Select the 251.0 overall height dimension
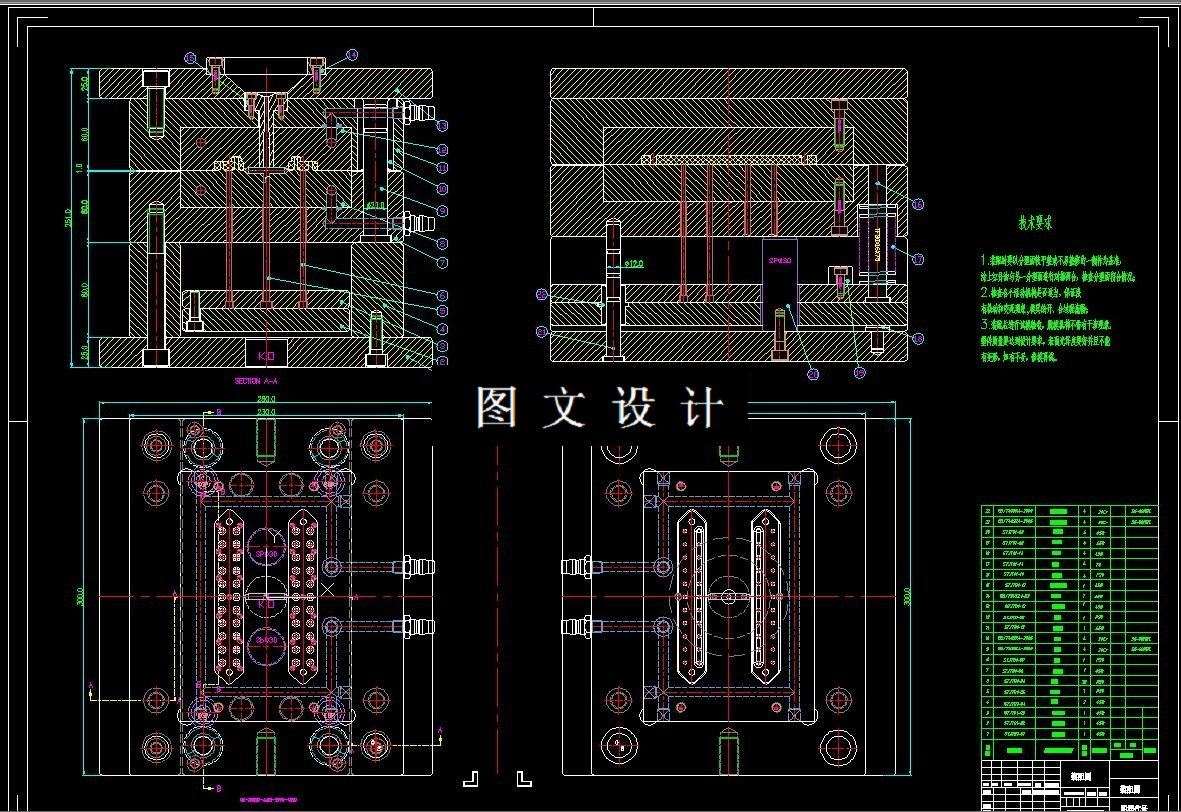Image resolution: width=1181 pixels, height=812 pixels. coord(69,218)
